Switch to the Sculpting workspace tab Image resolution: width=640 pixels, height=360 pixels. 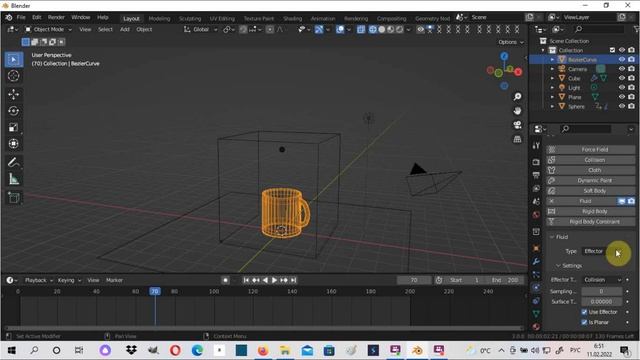[190, 18]
